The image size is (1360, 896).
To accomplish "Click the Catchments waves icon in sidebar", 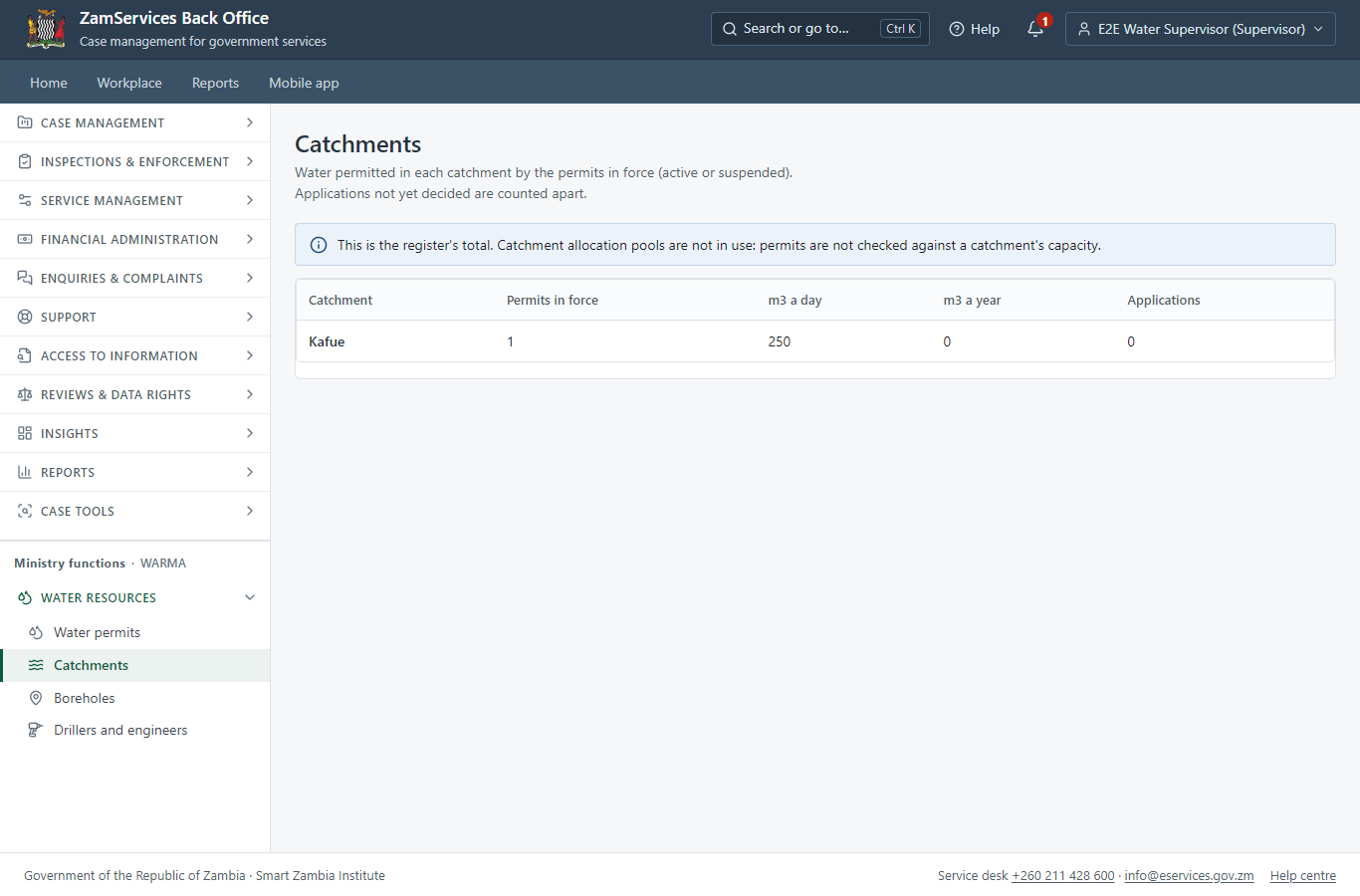I will click(36, 665).
